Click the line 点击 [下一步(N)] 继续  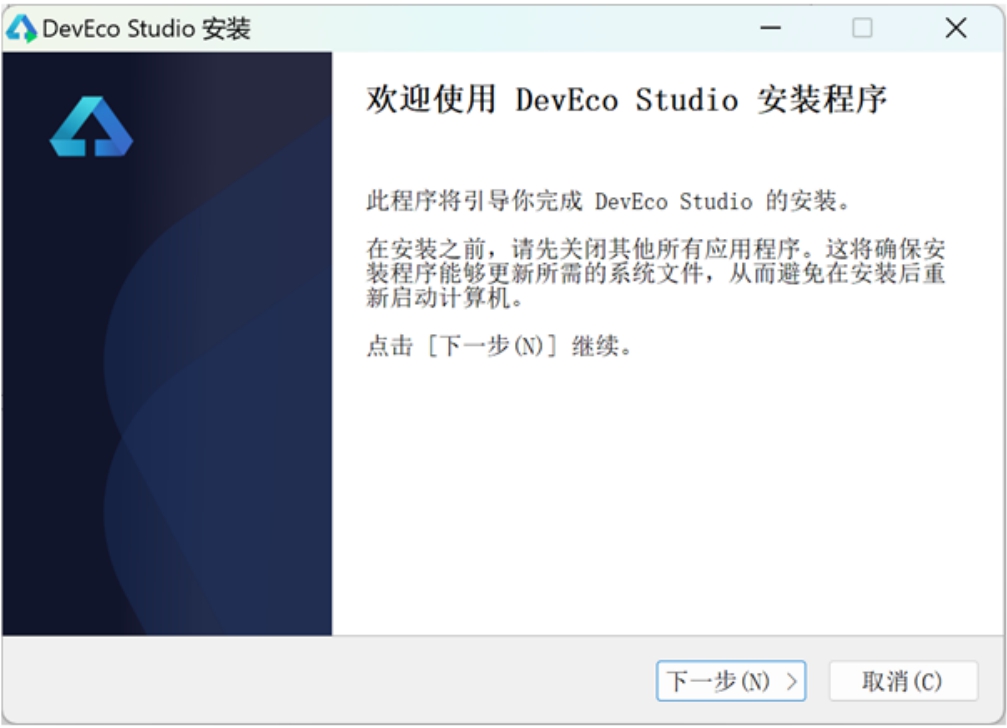pos(499,347)
